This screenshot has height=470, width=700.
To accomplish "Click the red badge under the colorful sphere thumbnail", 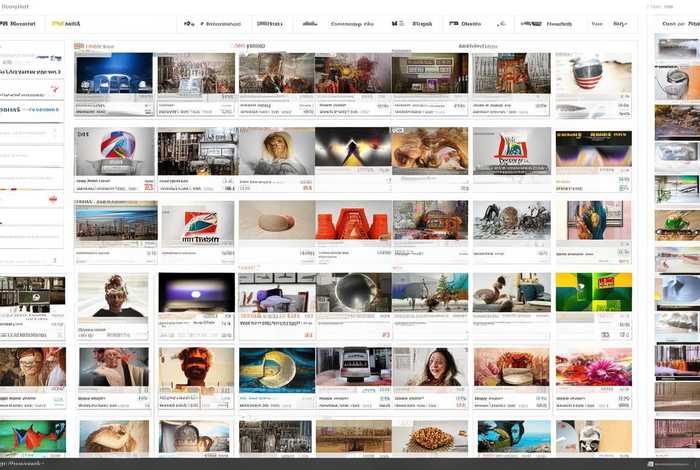I will click(148, 185).
